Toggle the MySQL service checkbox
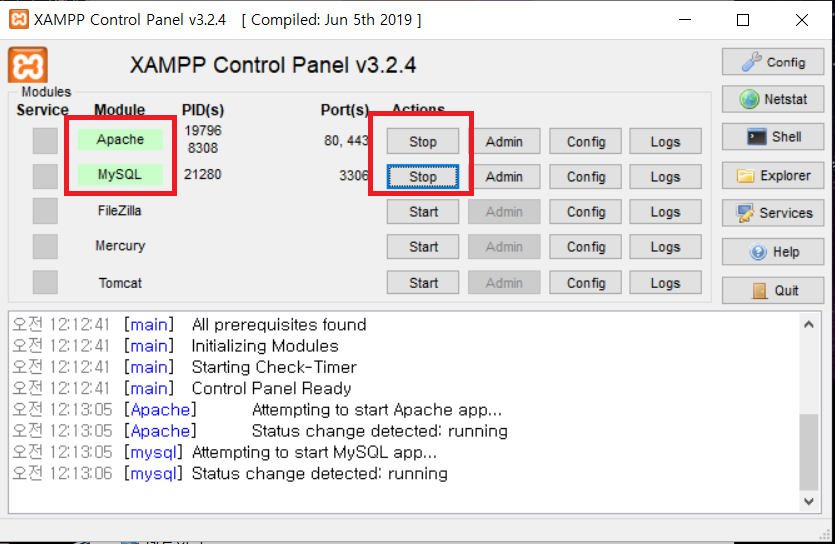Image resolution: width=835 pixels, height=544 pixels. point(45,176)
